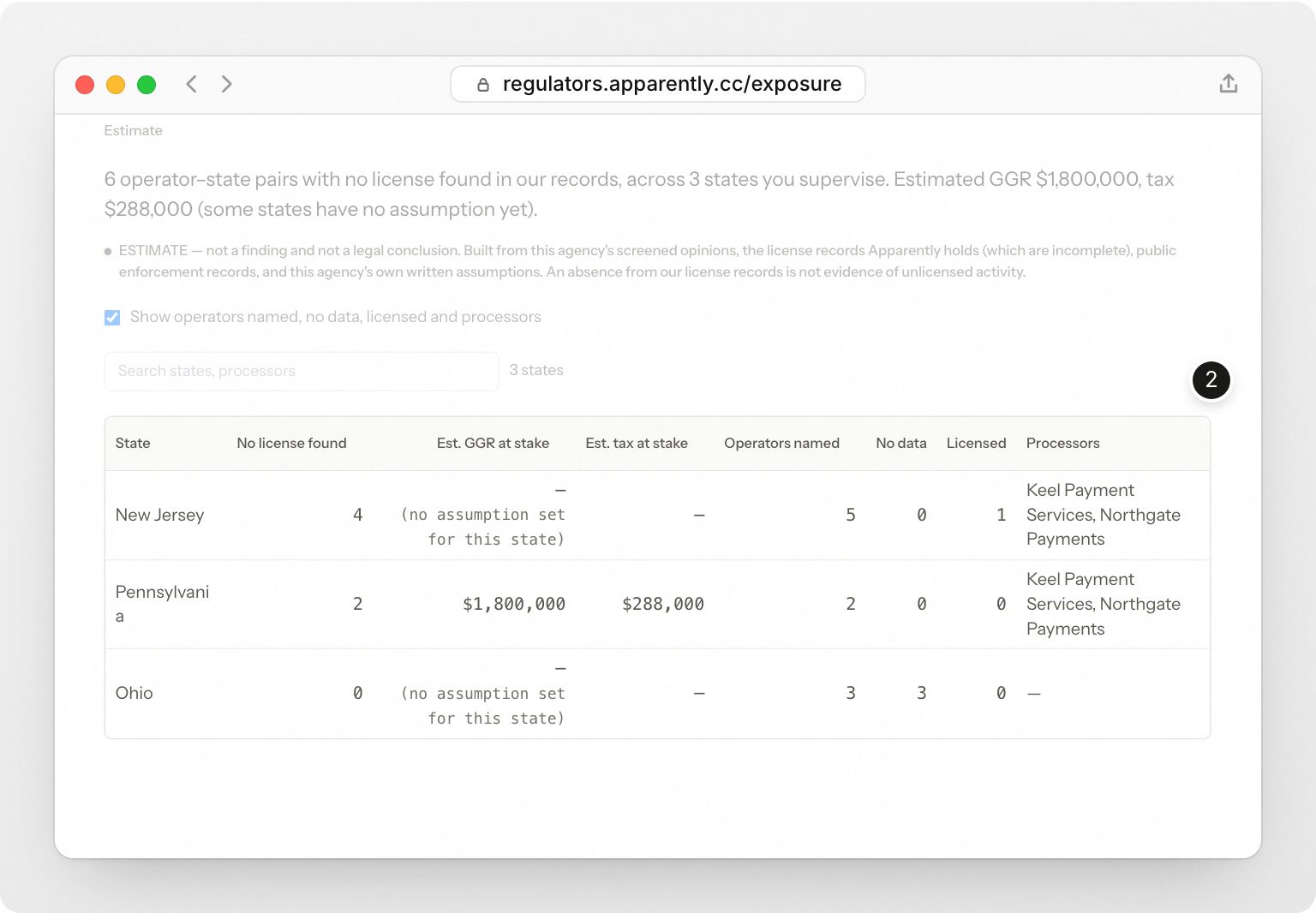
Task: Click the yellow minimize window button
Action: point(116,85)
